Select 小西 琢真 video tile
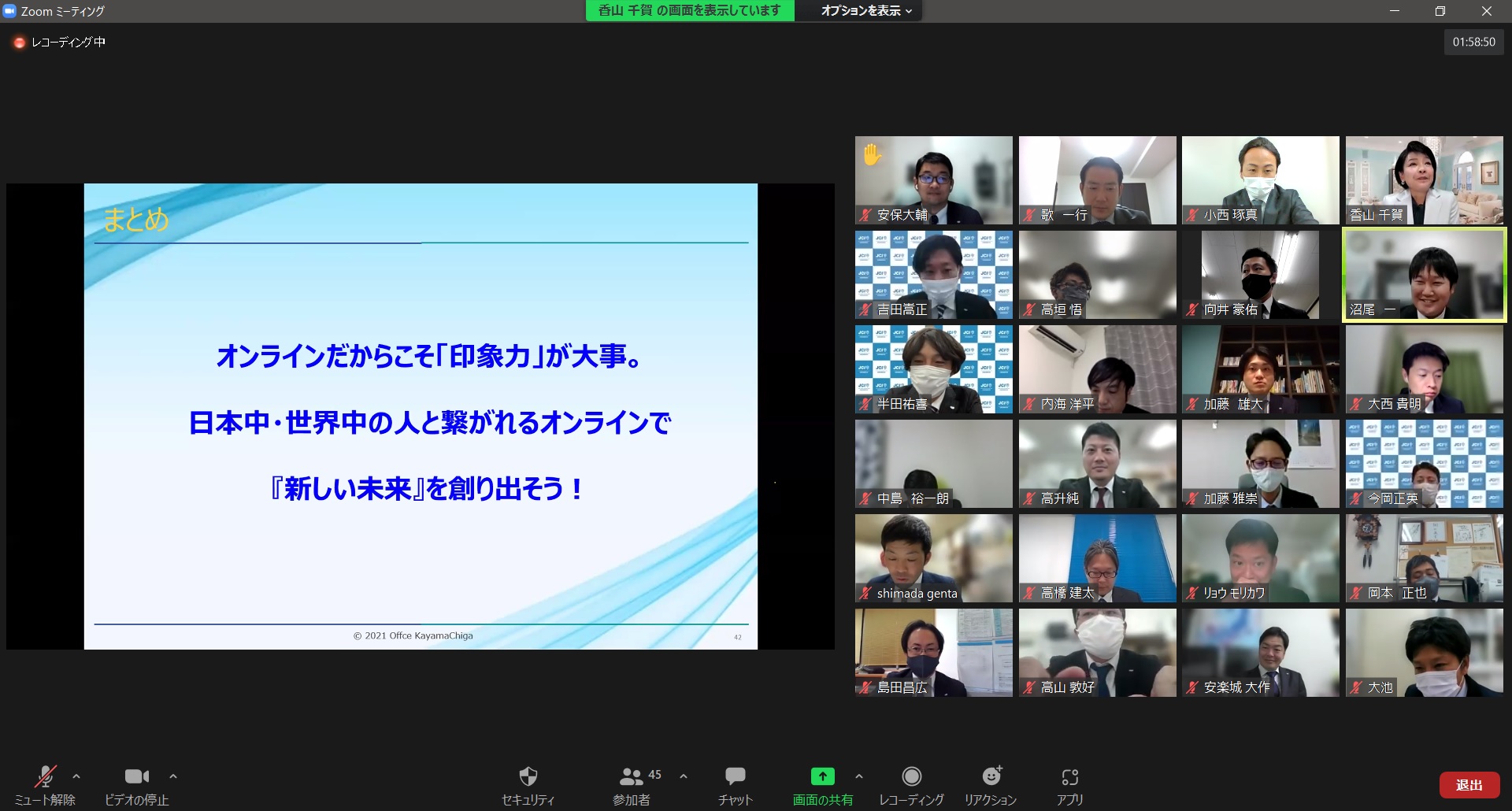Viewport: 1512px width, 811px height. point(1261,180)
